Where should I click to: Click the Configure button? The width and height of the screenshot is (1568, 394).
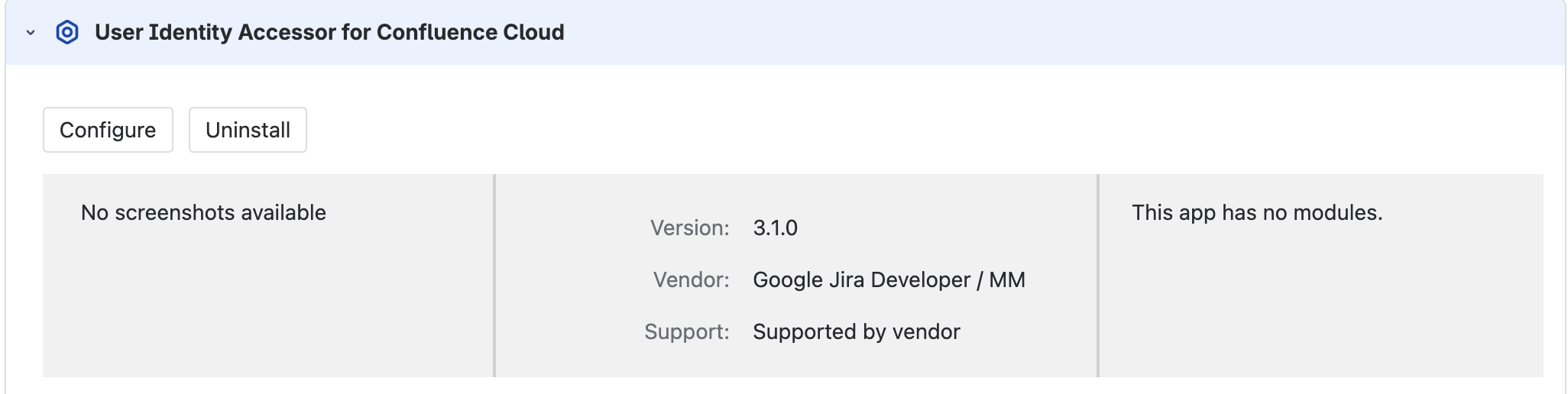[x=108, y=130]
